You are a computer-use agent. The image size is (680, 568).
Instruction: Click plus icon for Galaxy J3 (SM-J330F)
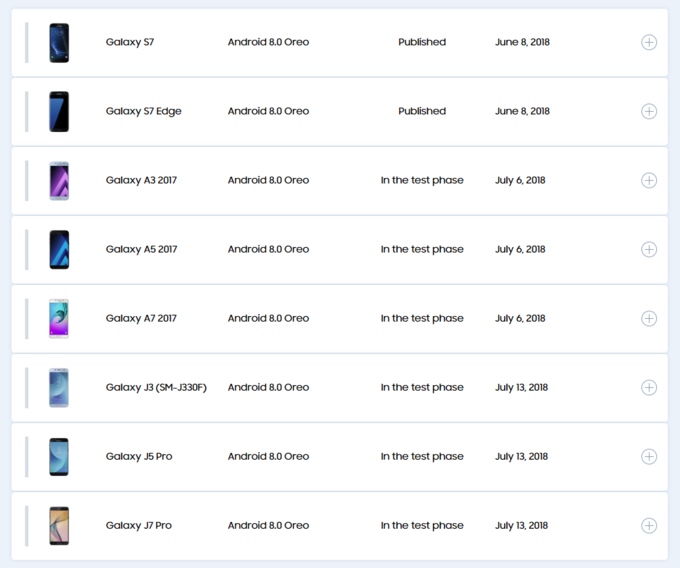[x=649, y=387]
